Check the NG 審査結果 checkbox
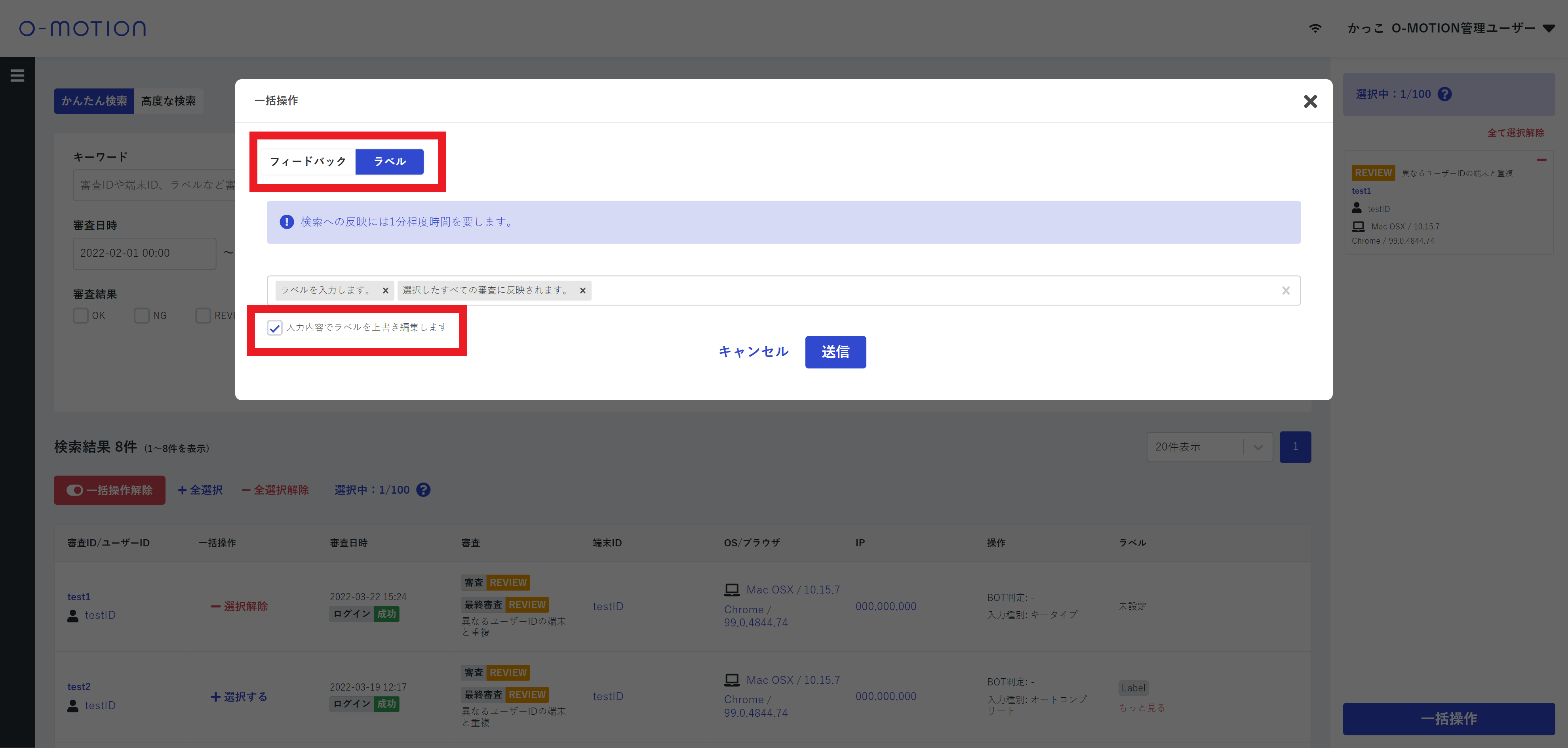1568x748 pixels. coord(142,315)
